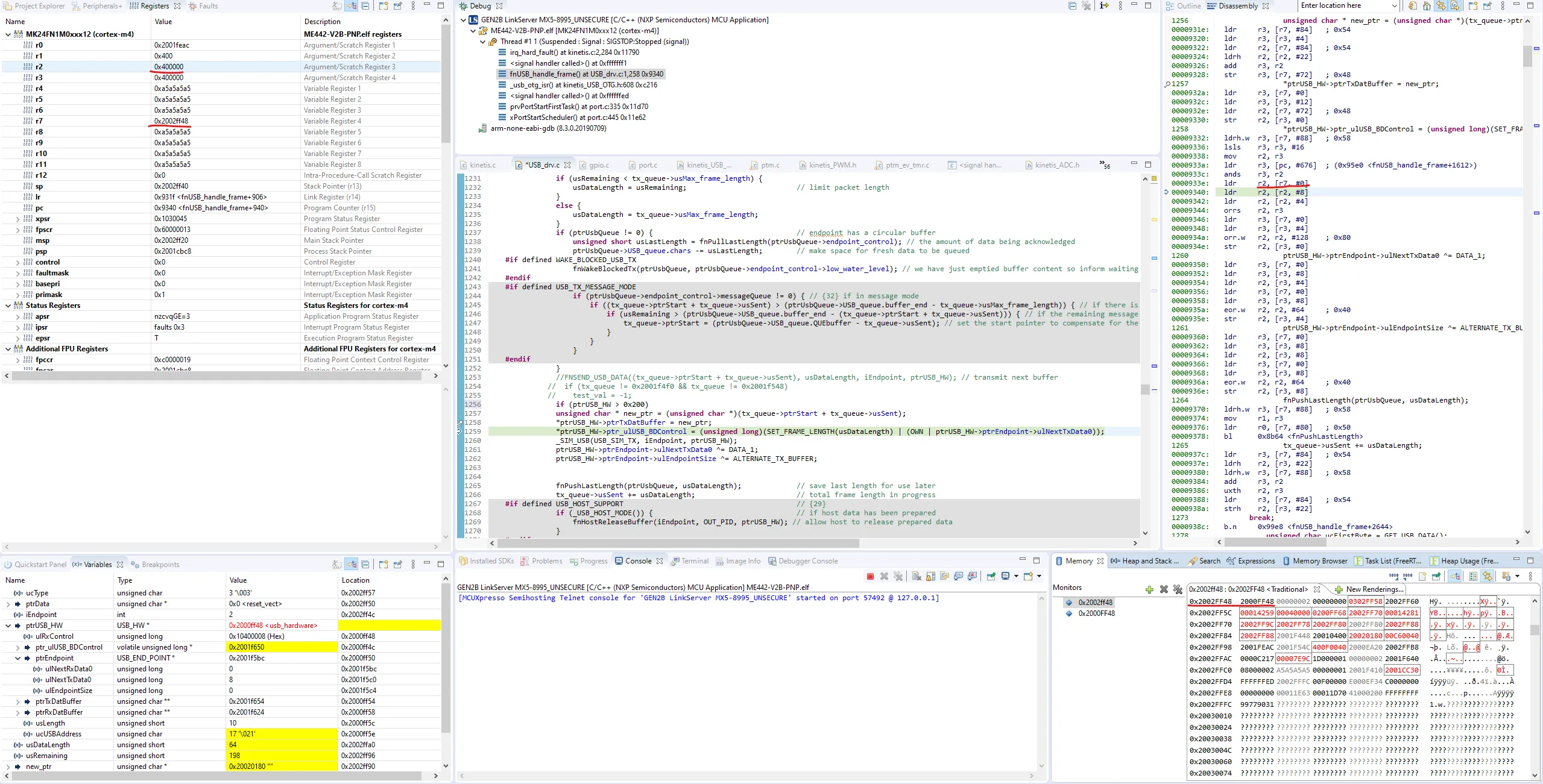Click the Remove All Terminated Launches icon in Debug
The image size is (1543, 784).
click(x=1087, y=6)
